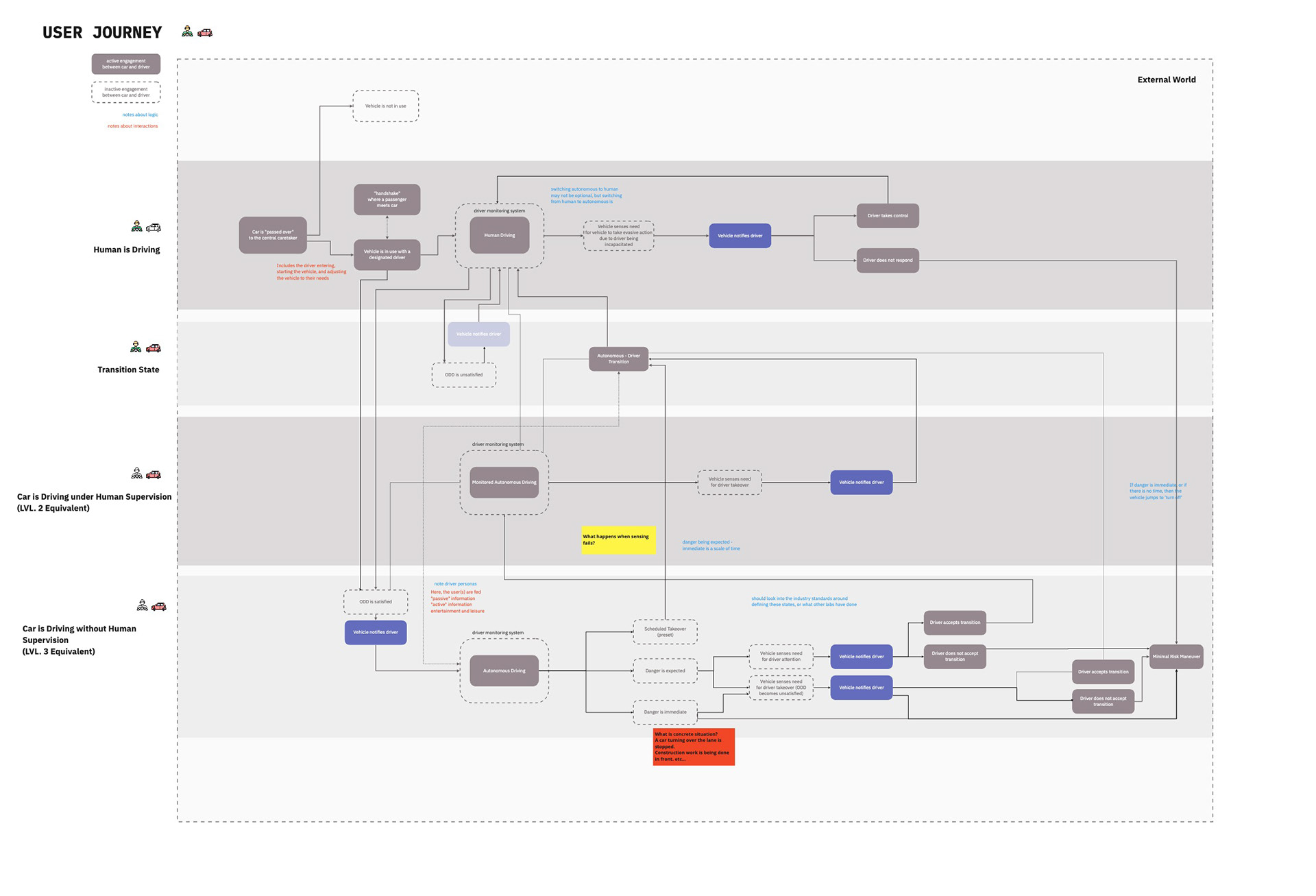Click the evasive action due to driver incapacitated node

(619, 235)
